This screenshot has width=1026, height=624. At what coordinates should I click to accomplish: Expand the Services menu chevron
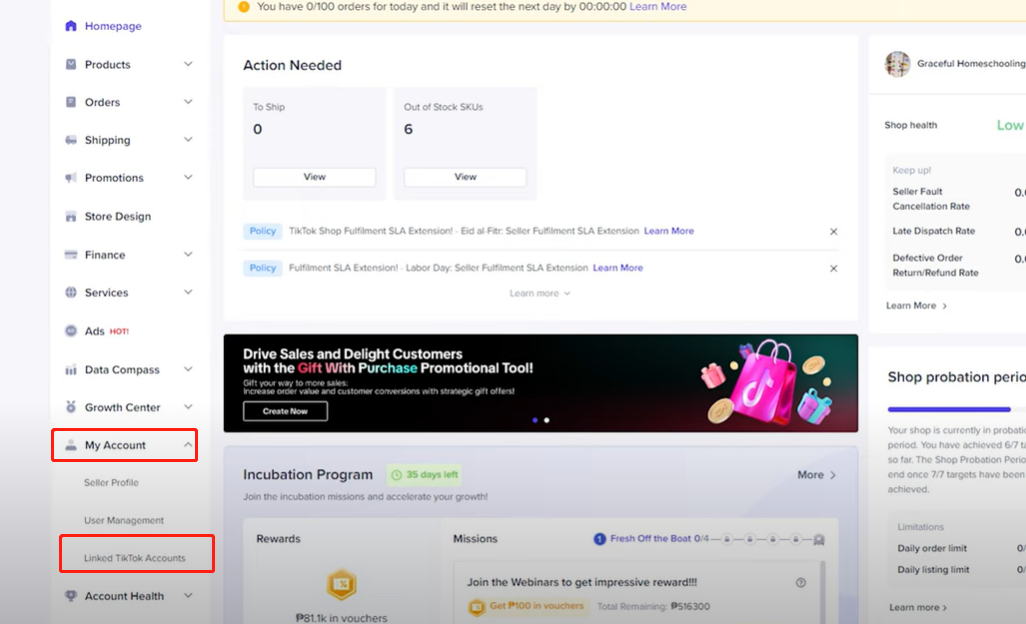[x=187, y=292]
